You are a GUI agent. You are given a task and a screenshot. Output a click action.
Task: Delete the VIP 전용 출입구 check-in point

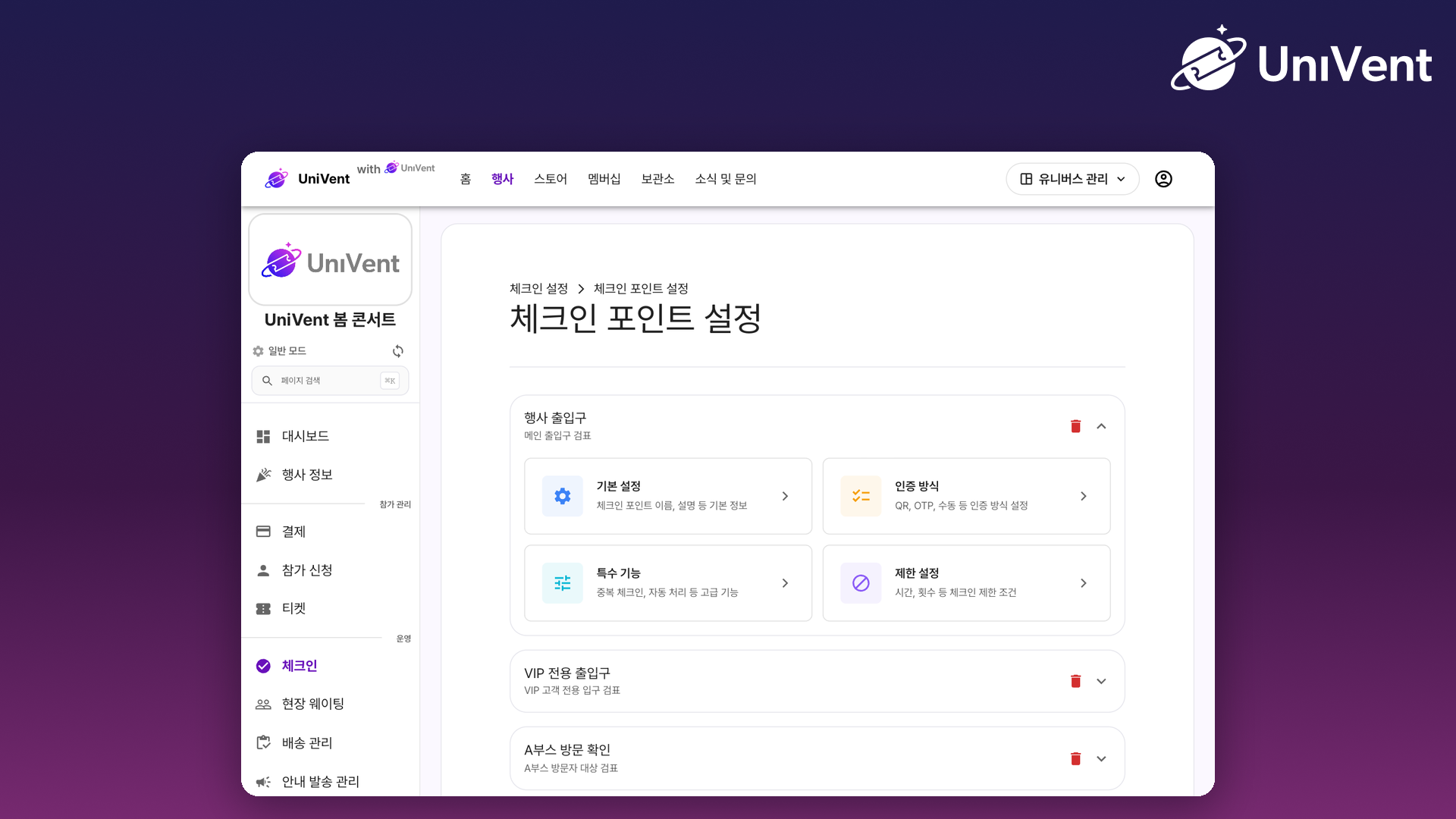click(1075, 681)
